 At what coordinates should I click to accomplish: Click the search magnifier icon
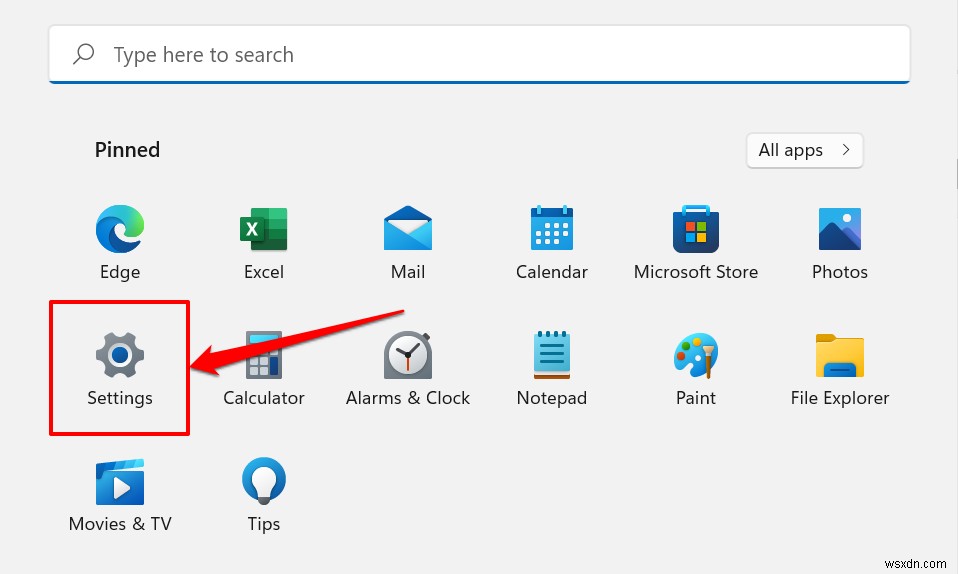(84, 54)
